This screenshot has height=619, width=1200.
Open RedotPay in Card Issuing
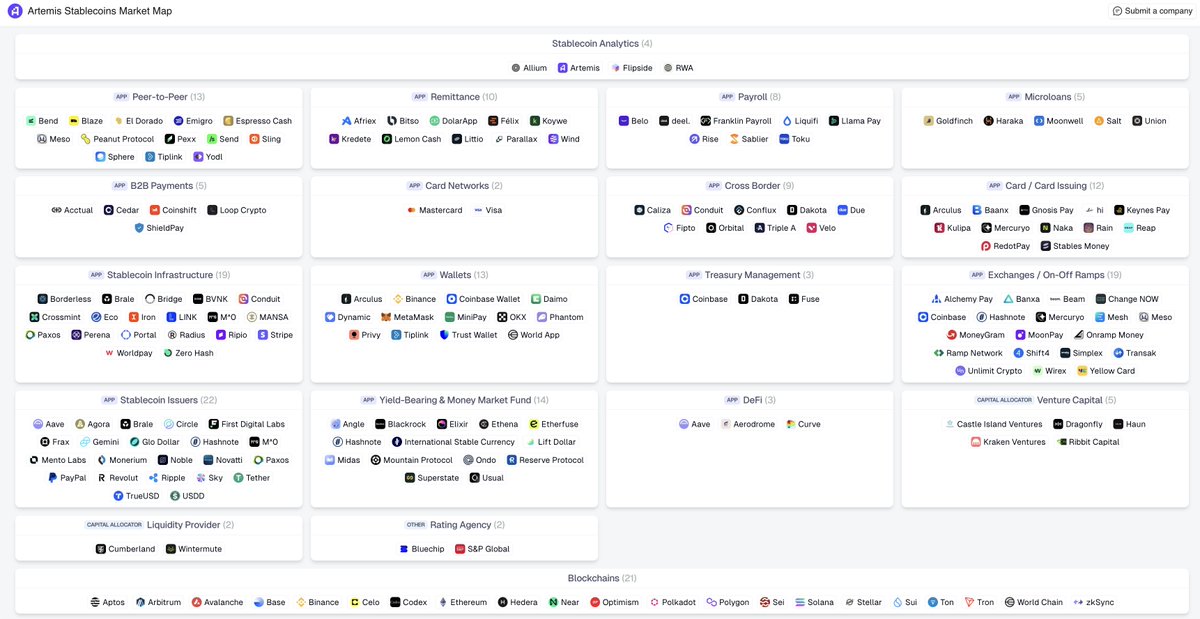[x=1005, y=246]
